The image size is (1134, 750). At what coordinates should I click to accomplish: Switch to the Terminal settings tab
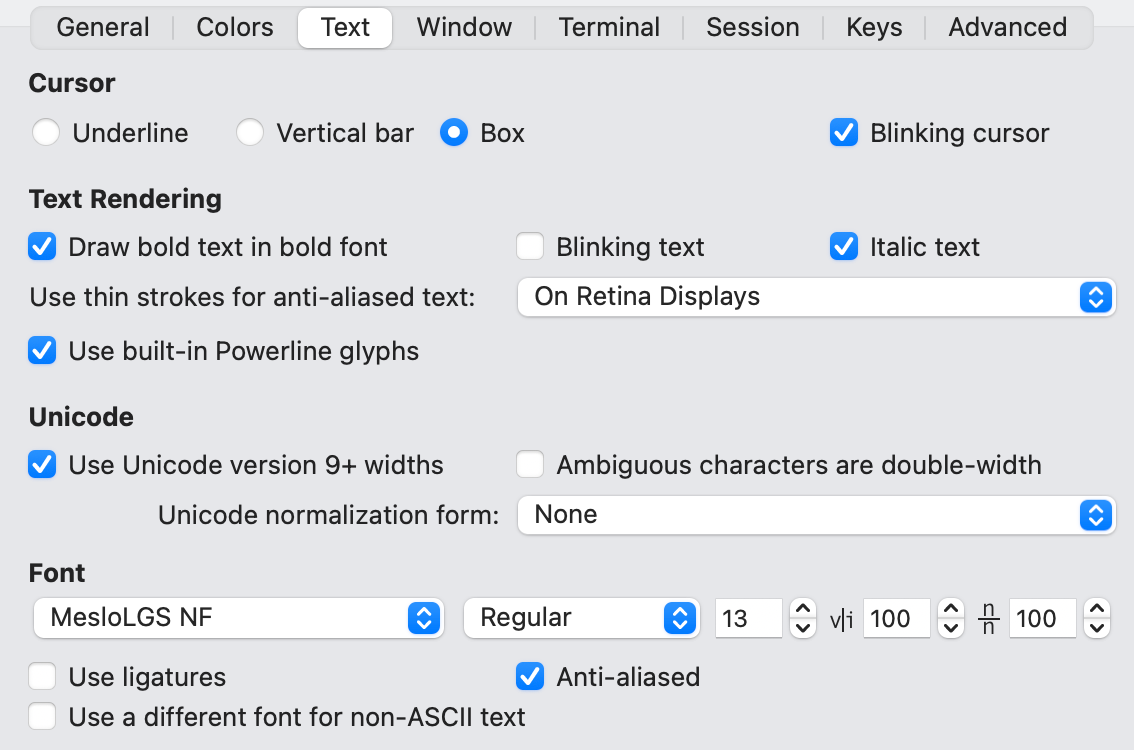click(608, 27)
